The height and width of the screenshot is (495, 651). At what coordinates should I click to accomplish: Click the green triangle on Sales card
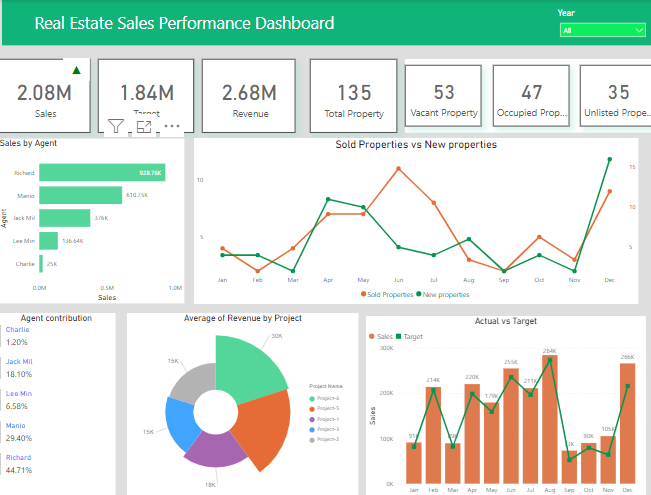click(x=77, y=69)
